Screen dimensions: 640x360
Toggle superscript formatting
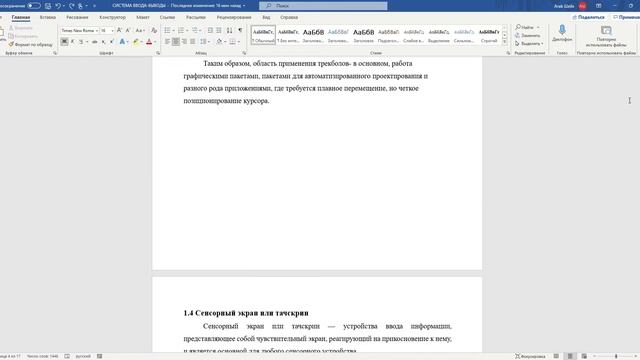click(112, 42)
